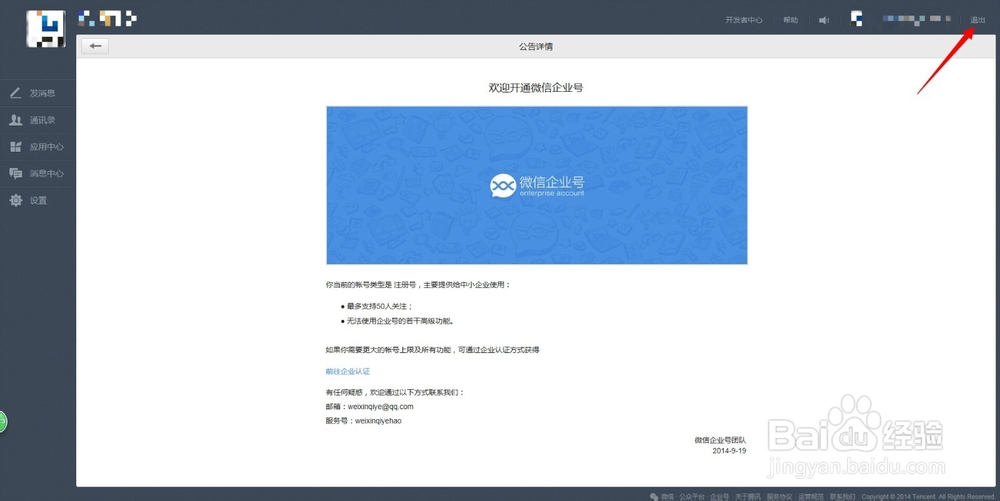Viewport: 1000px width, 501px height.
Task: Click 微信企业号团队 signature text
Action: 720,440
